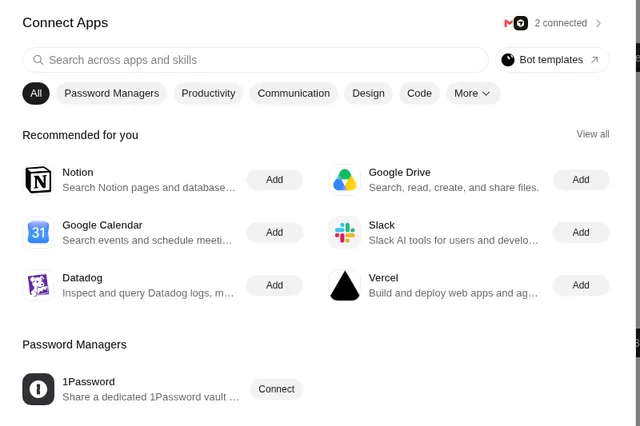Open connected apps via chevron arrow
640x426 pixels.
pyautogui.click(x=598, y=23)
